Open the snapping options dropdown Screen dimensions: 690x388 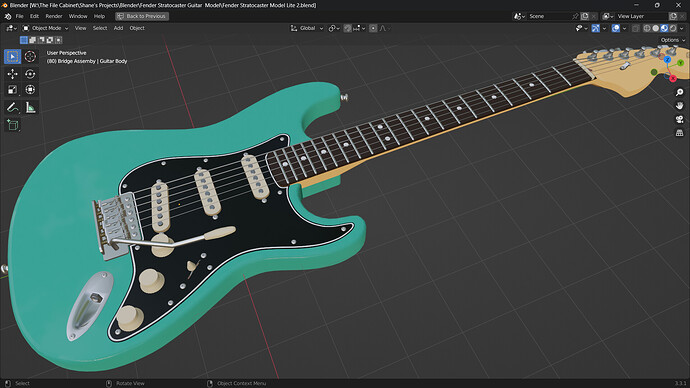360,28
